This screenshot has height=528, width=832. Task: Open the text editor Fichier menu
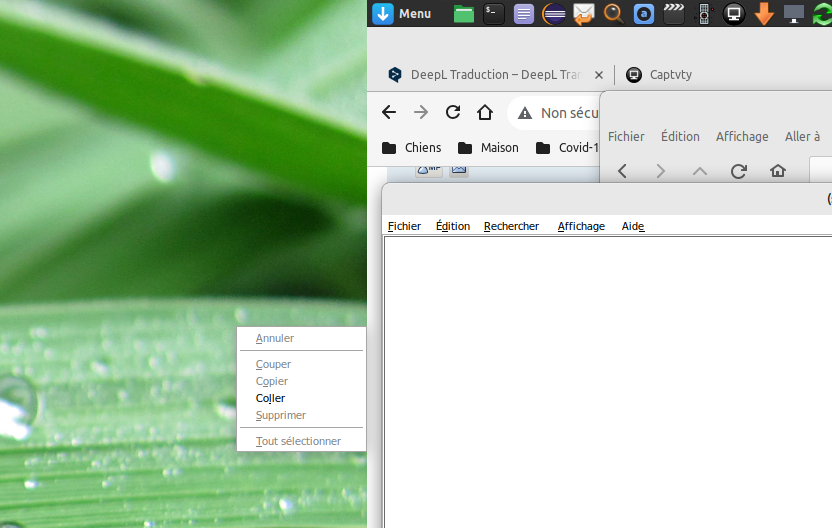[x=404, y=226]
